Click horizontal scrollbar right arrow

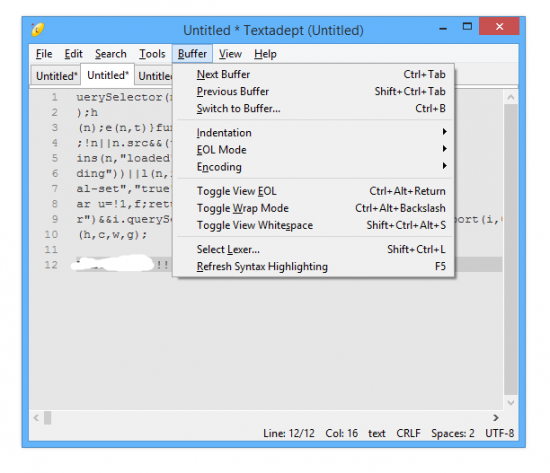tap(495, 418)
